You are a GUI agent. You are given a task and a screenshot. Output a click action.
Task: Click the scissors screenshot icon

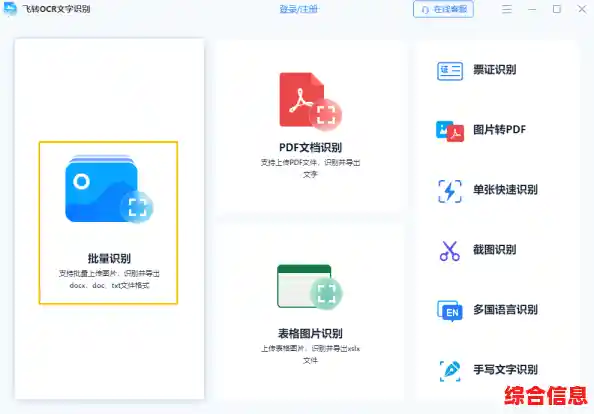[450, 251]
